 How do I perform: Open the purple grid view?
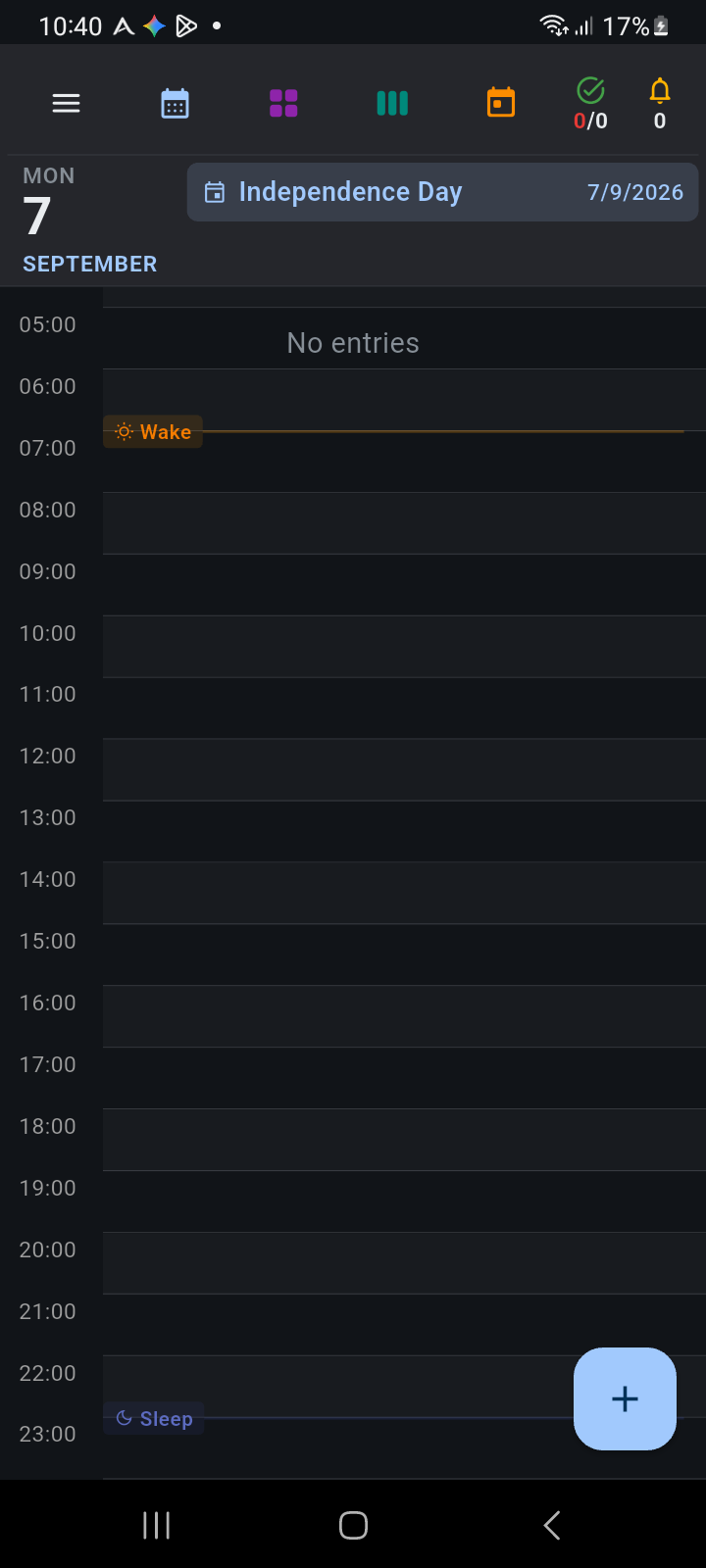tap(283, 103)
